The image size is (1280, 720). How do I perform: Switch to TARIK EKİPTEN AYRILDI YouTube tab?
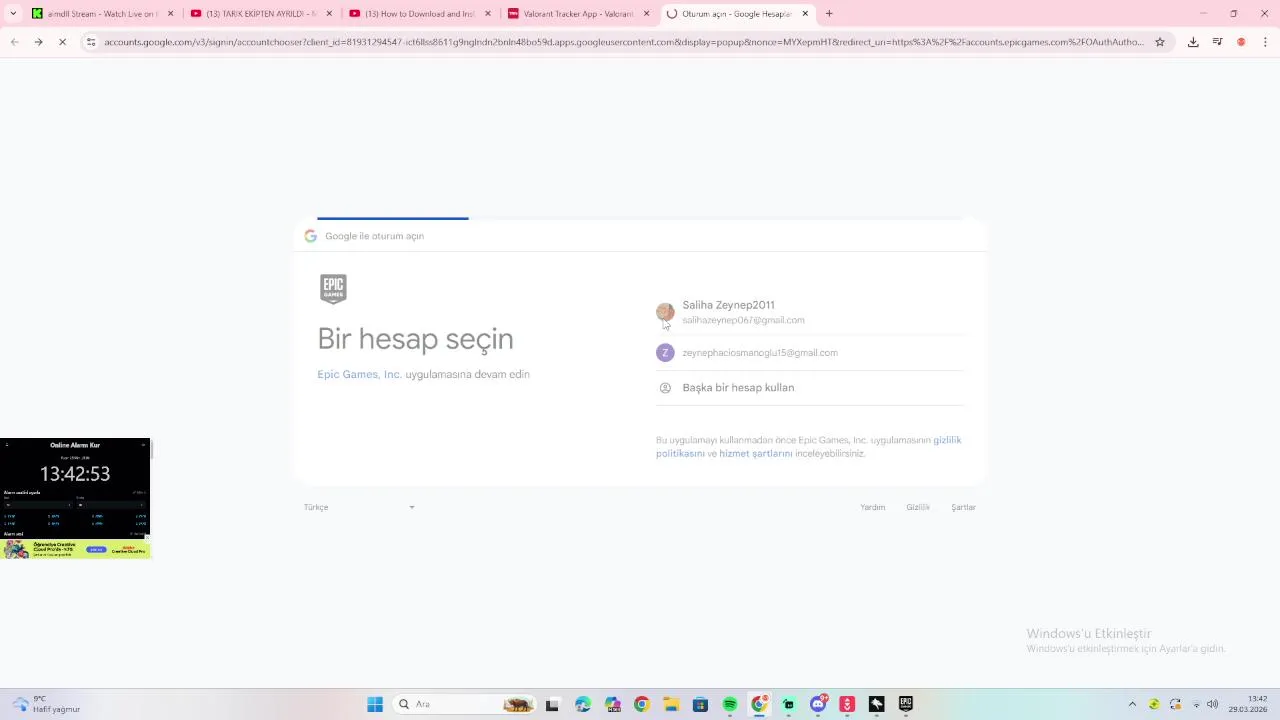pos(261,14)
